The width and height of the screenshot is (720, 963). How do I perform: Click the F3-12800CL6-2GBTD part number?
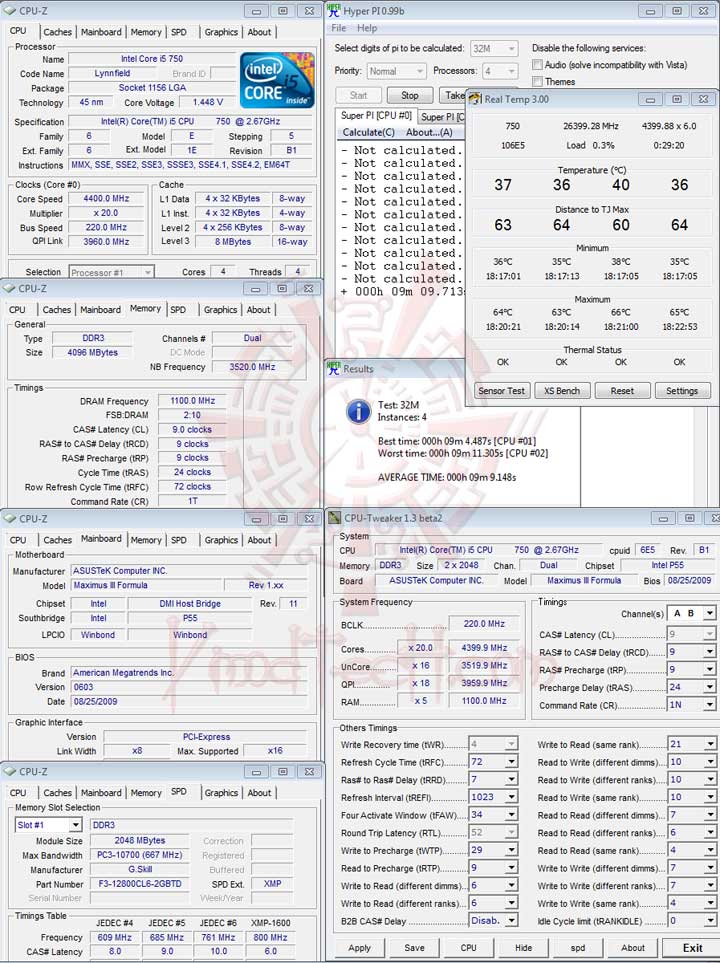(x=140, y=884)
